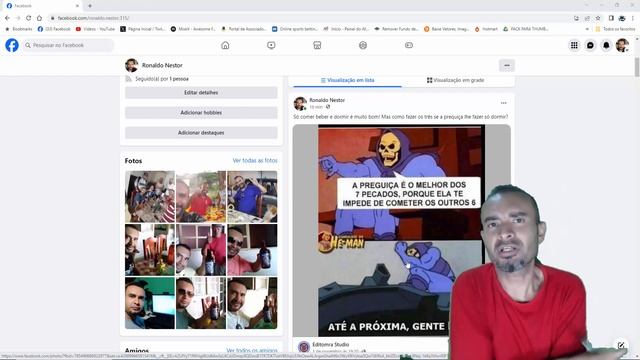Open the account profile avatar menu
The width and height of the screenshot is (640, 360).
click(x=622, y=45)
